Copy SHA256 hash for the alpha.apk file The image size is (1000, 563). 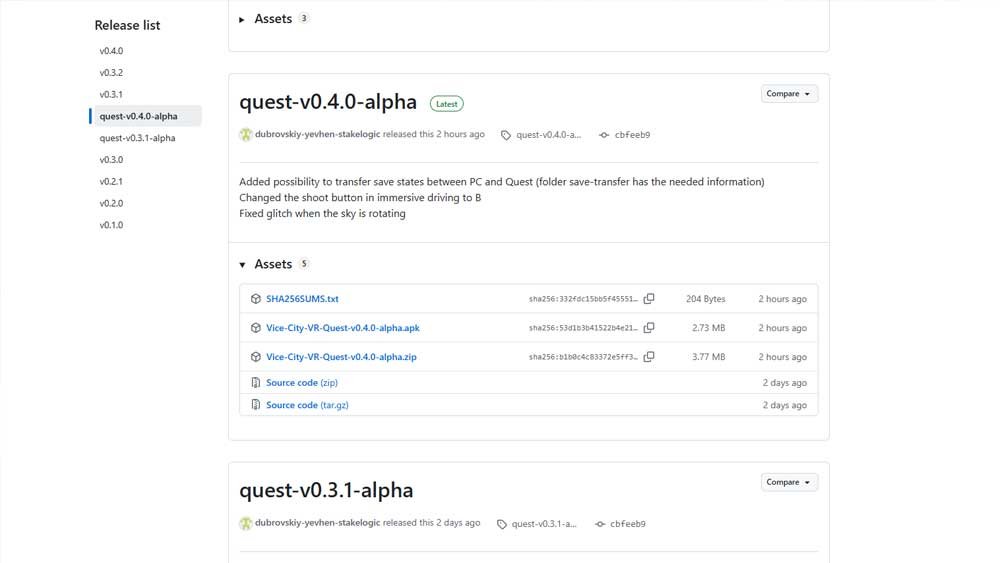pyautogui.click(x=649, y=328)
